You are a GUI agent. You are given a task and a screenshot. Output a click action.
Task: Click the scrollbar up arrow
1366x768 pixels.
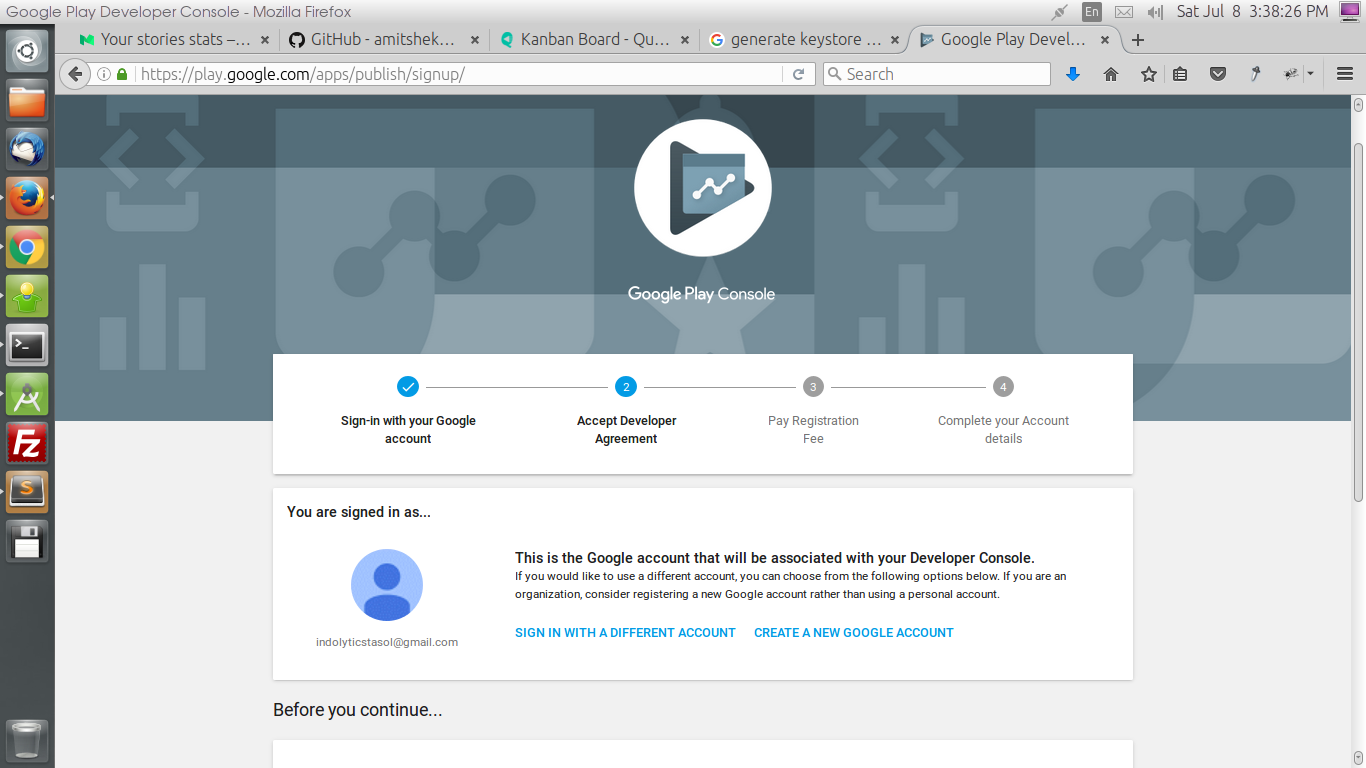coord(1358,104)
